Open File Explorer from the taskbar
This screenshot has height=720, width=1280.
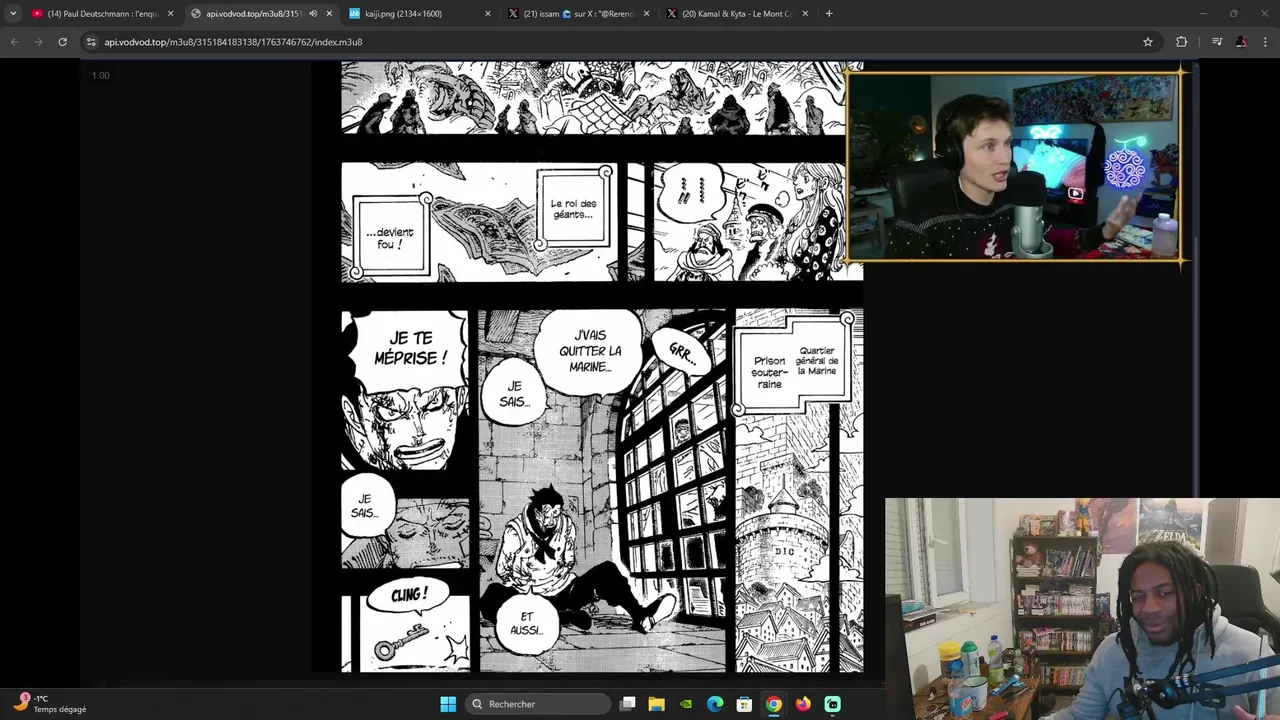point(656,704)
